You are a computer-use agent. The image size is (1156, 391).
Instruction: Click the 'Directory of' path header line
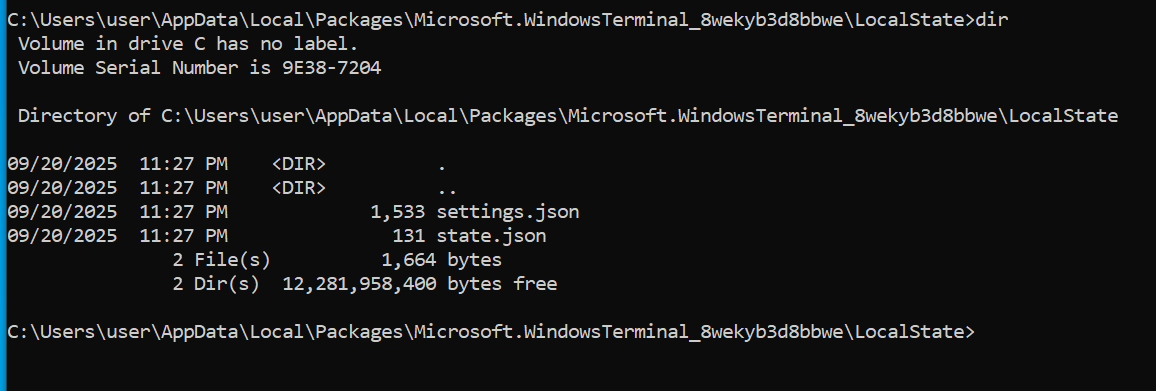tap(568, 116)
